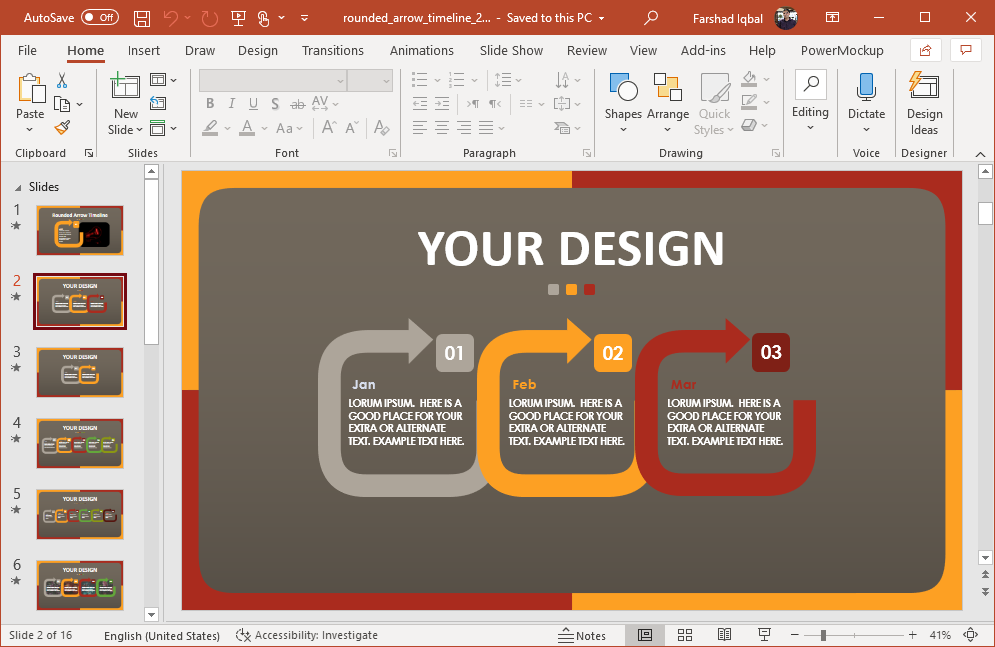Click the Save icon in title bar
Image resolution: width=995 pixels, height=647 pixels.
coord(142,18)
